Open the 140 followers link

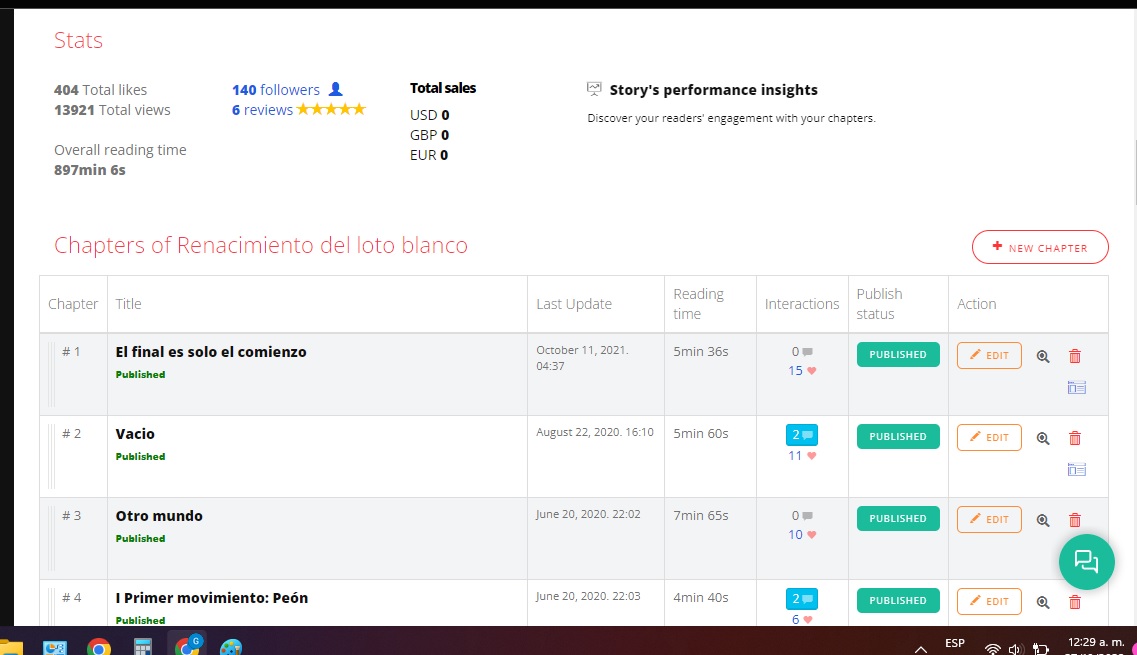(276, 90)
